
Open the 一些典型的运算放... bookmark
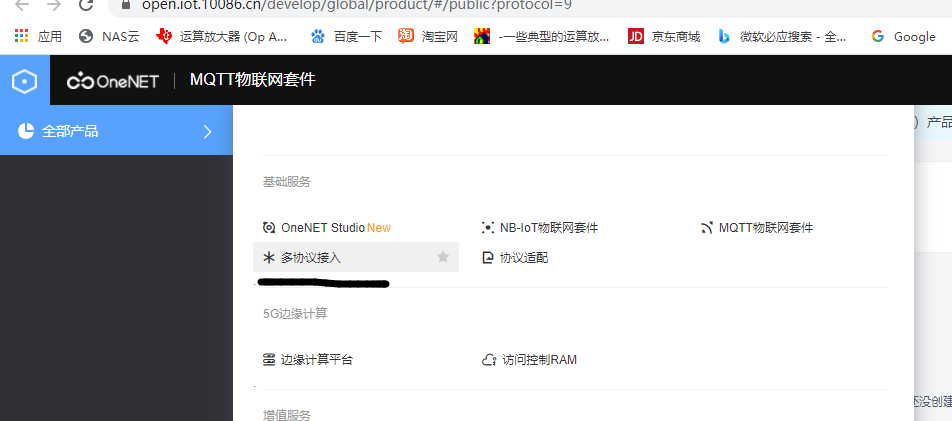pos(542,36)
